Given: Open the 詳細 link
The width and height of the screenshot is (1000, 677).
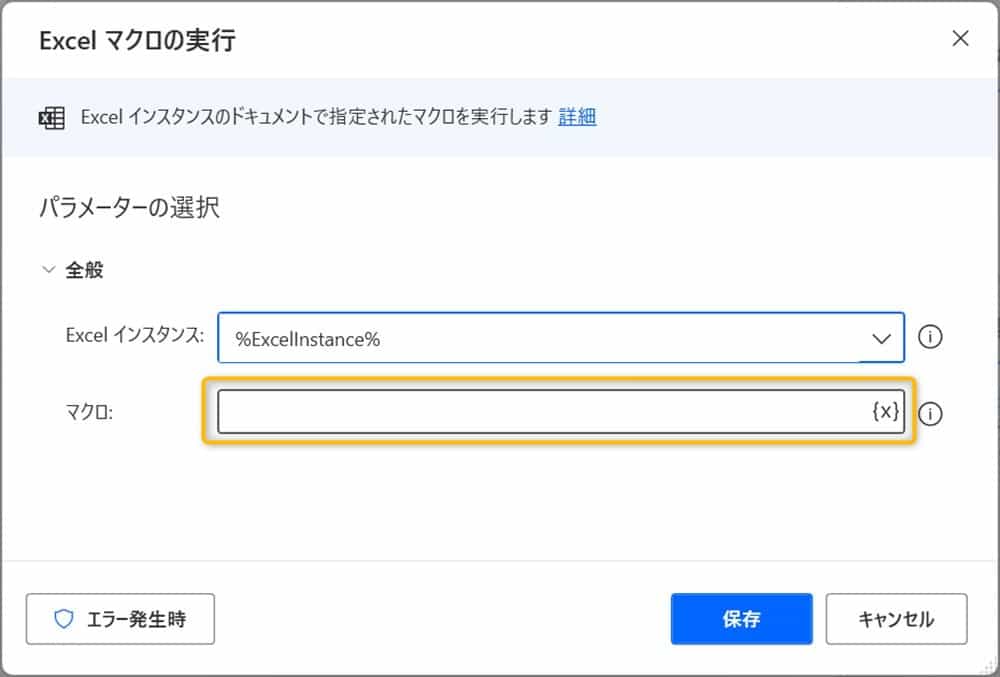Looking at the screenshot, I should click(577, 117).
